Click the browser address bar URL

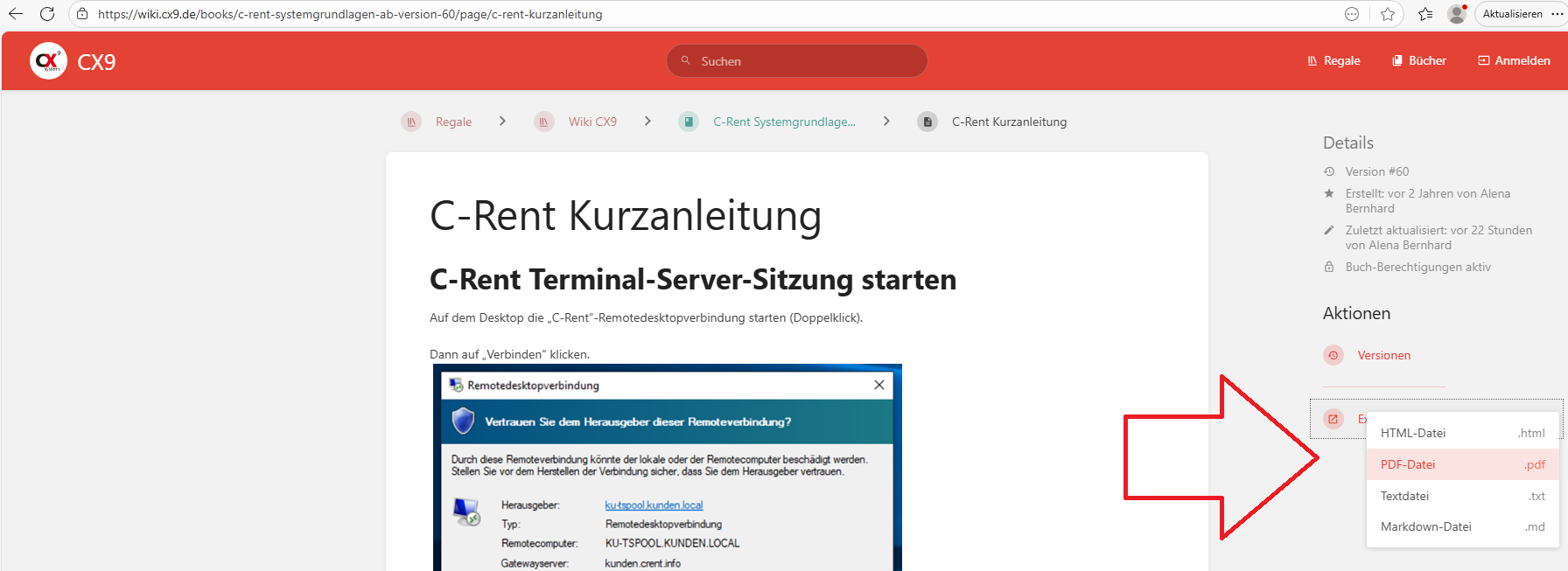coord(350,14)
